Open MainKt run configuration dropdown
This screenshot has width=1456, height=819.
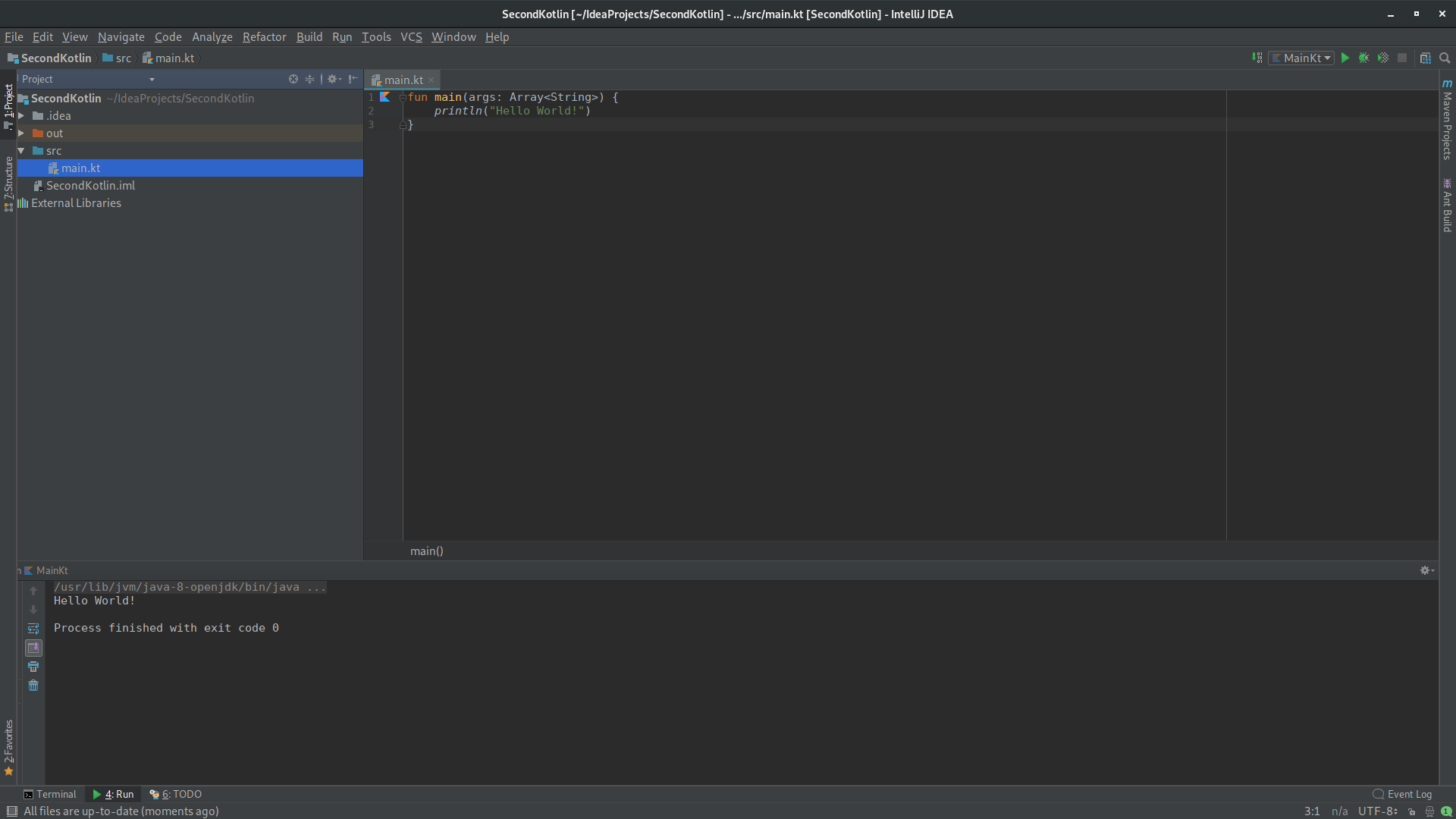1301,58
